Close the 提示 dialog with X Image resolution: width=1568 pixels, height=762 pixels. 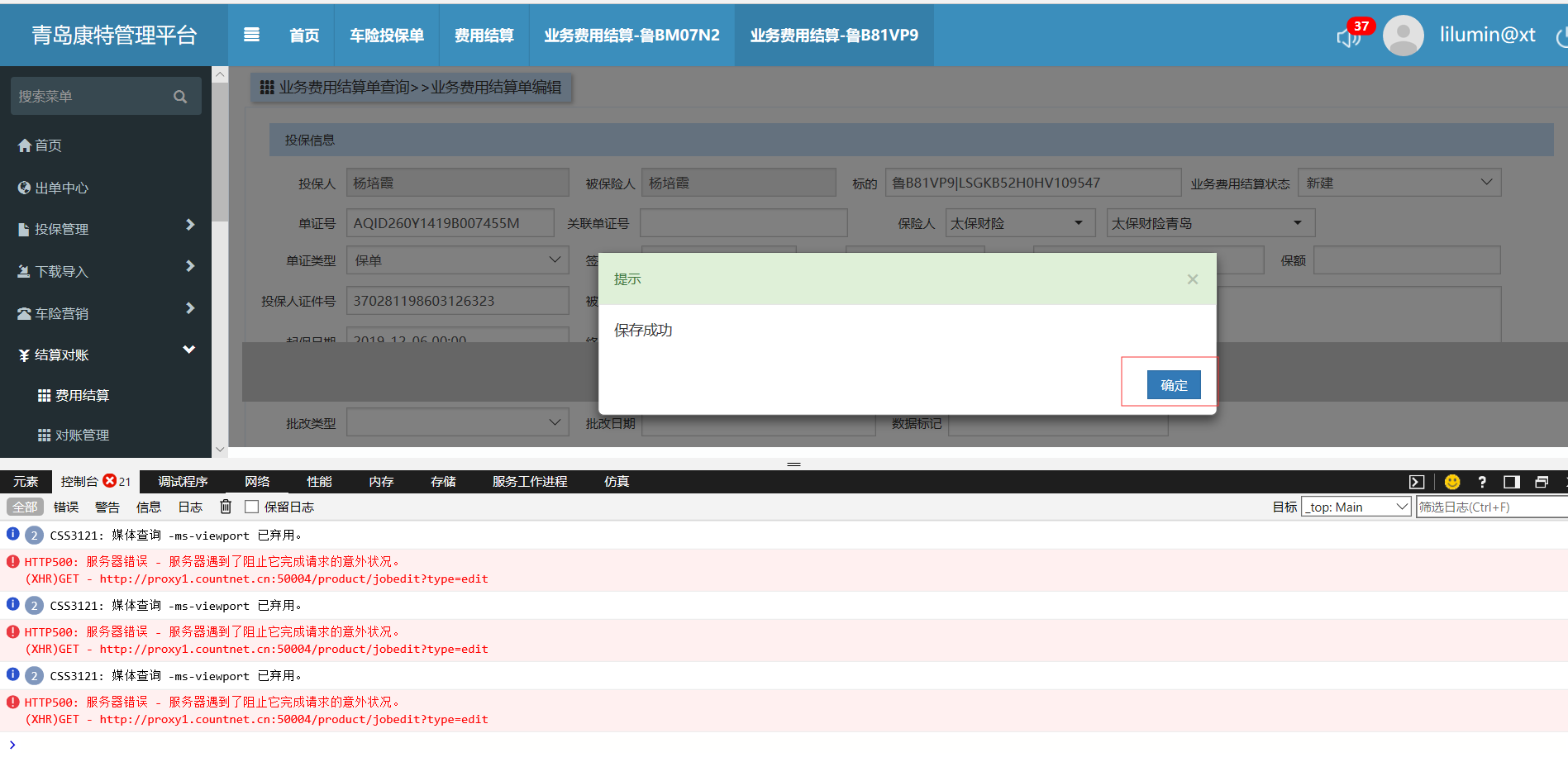point(1192,279)
